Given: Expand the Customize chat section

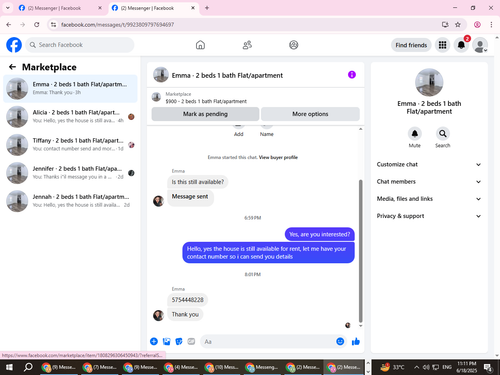Looking at the screenshot, I should (x=429, y=164).
